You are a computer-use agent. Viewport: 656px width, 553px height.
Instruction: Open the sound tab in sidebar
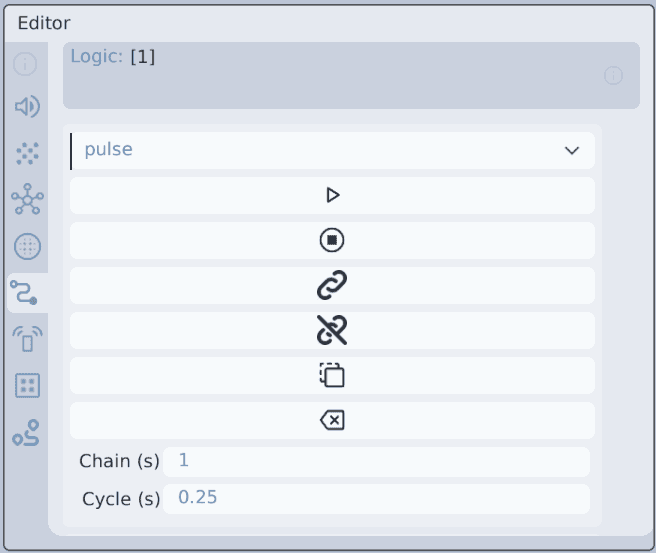tap(27, 106)
